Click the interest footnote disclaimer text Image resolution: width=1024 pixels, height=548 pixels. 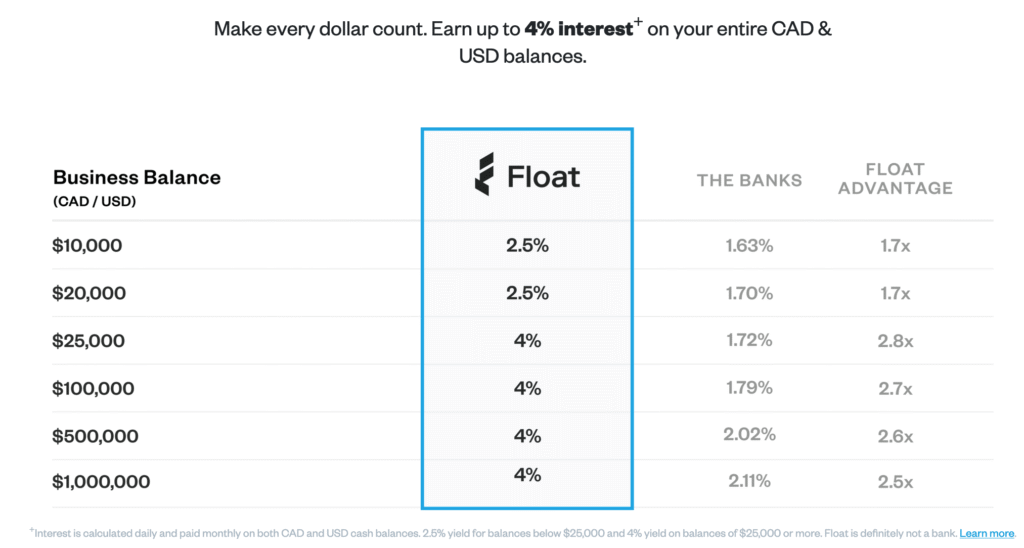pyautogui.click(x=490, y=534)
